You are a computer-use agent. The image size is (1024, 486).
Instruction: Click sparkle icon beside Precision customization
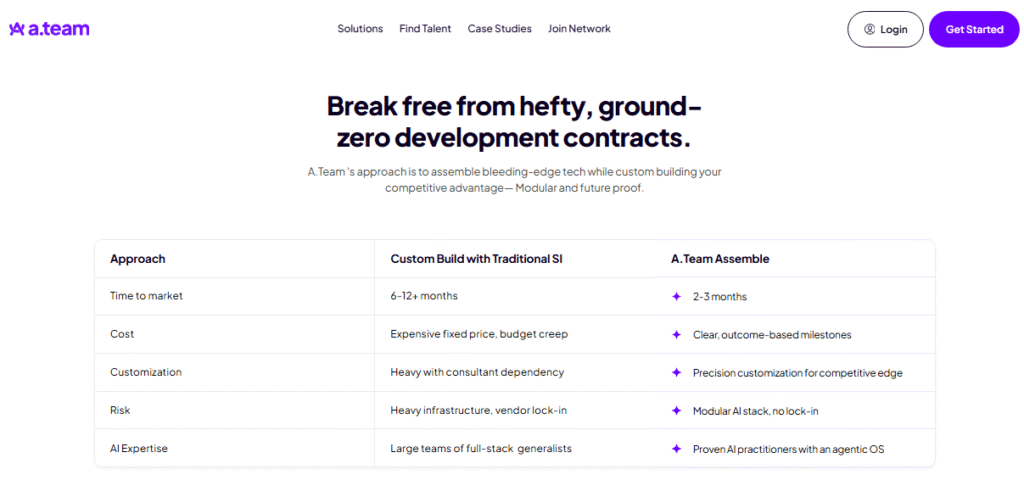(676, 372)
